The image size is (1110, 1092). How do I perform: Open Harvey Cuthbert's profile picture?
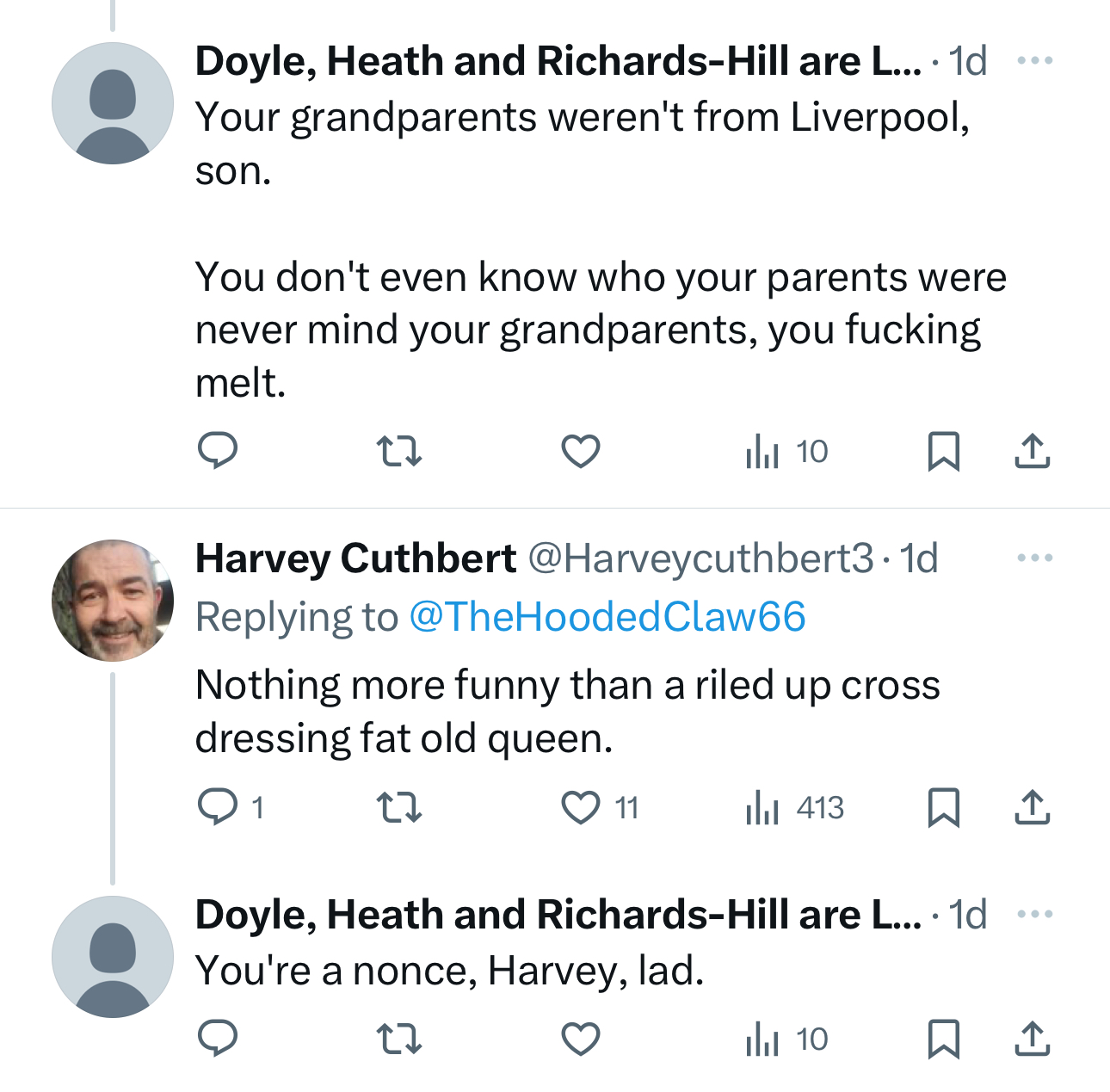tap(113, 601)
